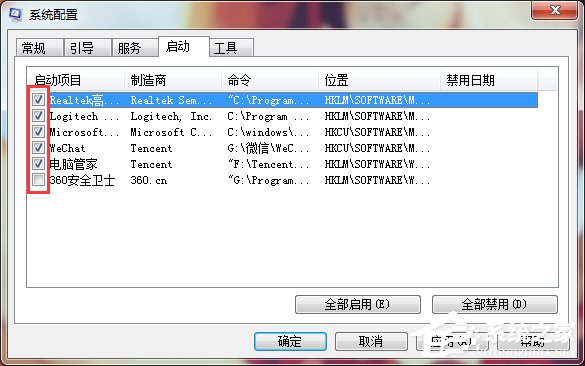Uncheck the Realtek startup item checkbox
585x366 pixels.
click(38, 99)
